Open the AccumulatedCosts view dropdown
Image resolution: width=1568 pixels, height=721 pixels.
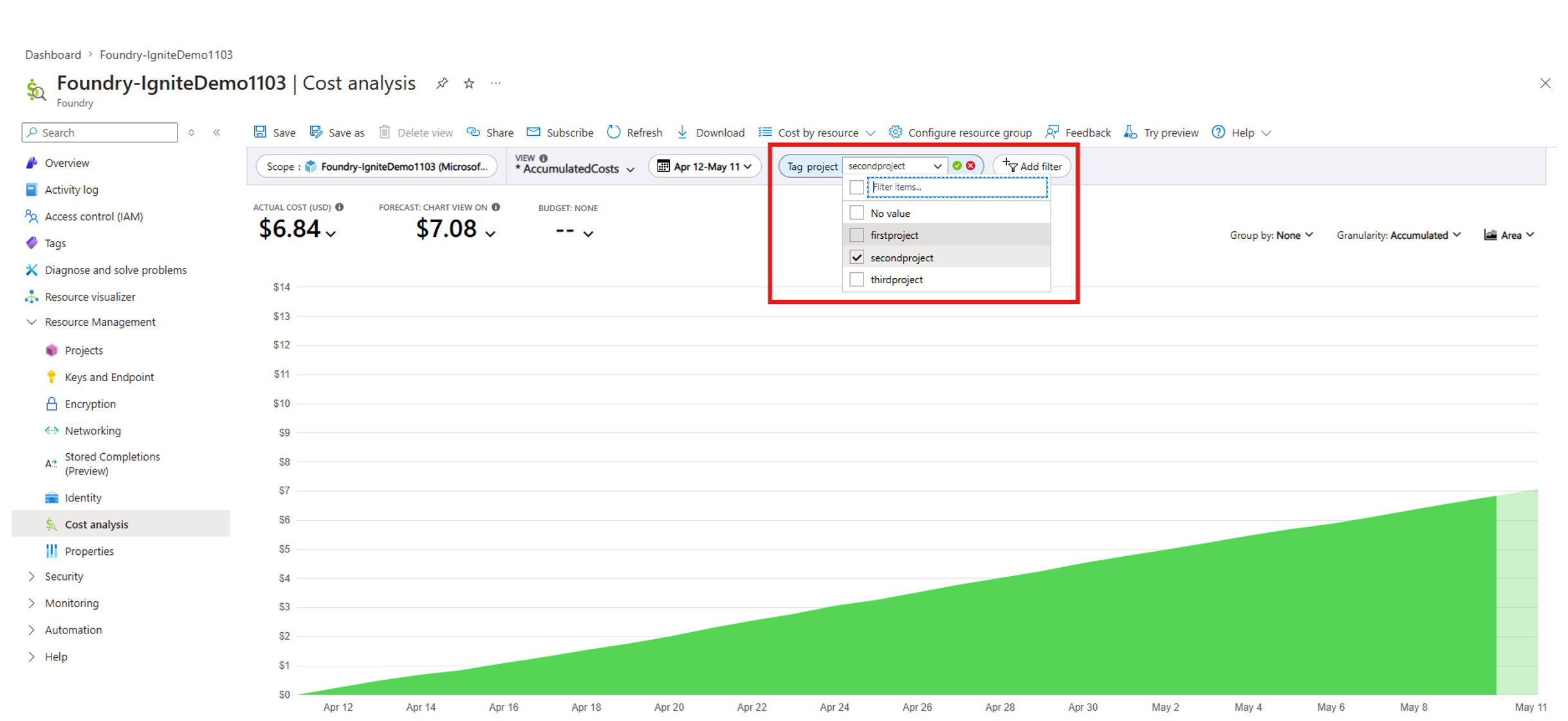point(576,169)
